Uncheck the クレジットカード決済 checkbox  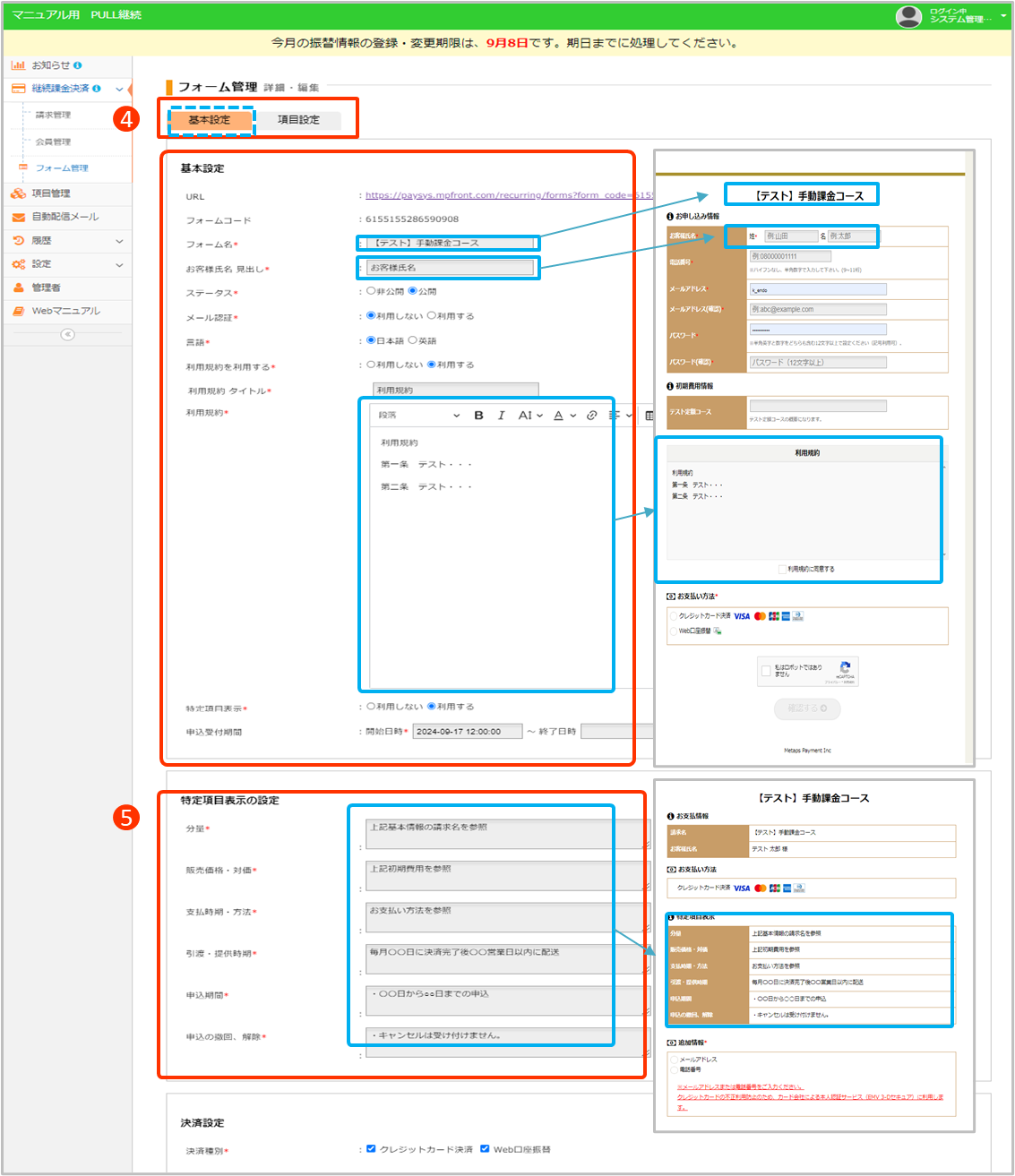pyautogui.click(x=371, y=1149)
